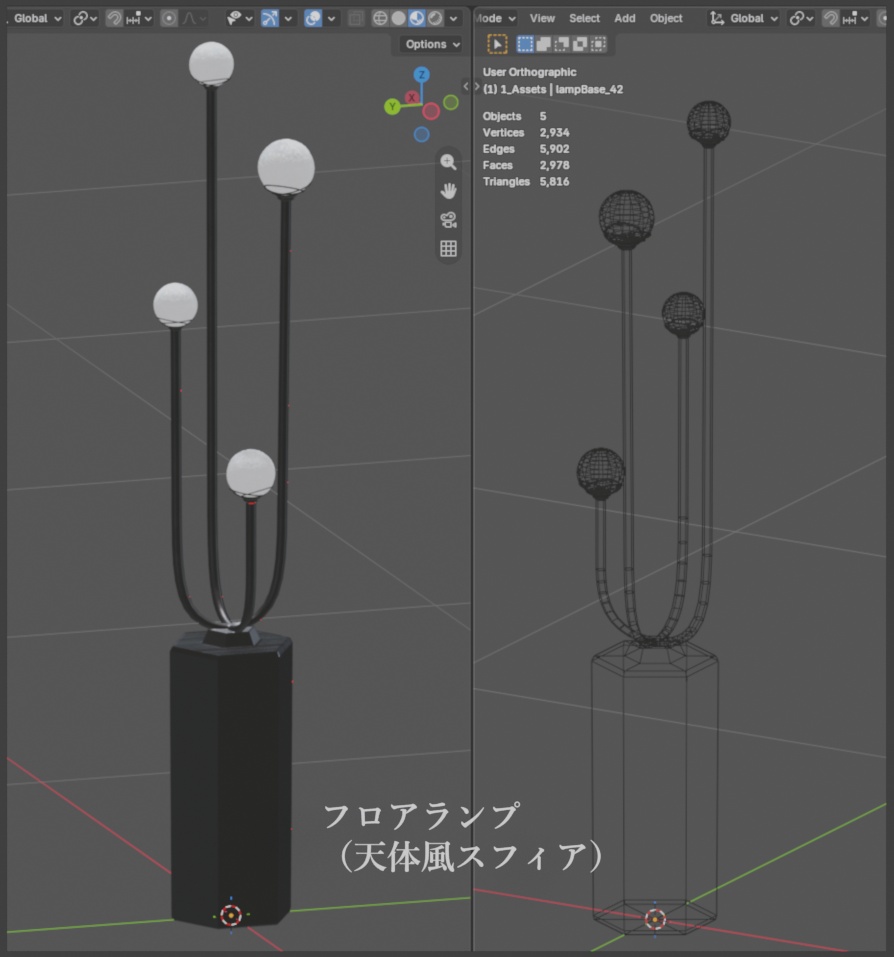Open the Object menu
Screen dimensions: 894x957
tap(666, 18)
